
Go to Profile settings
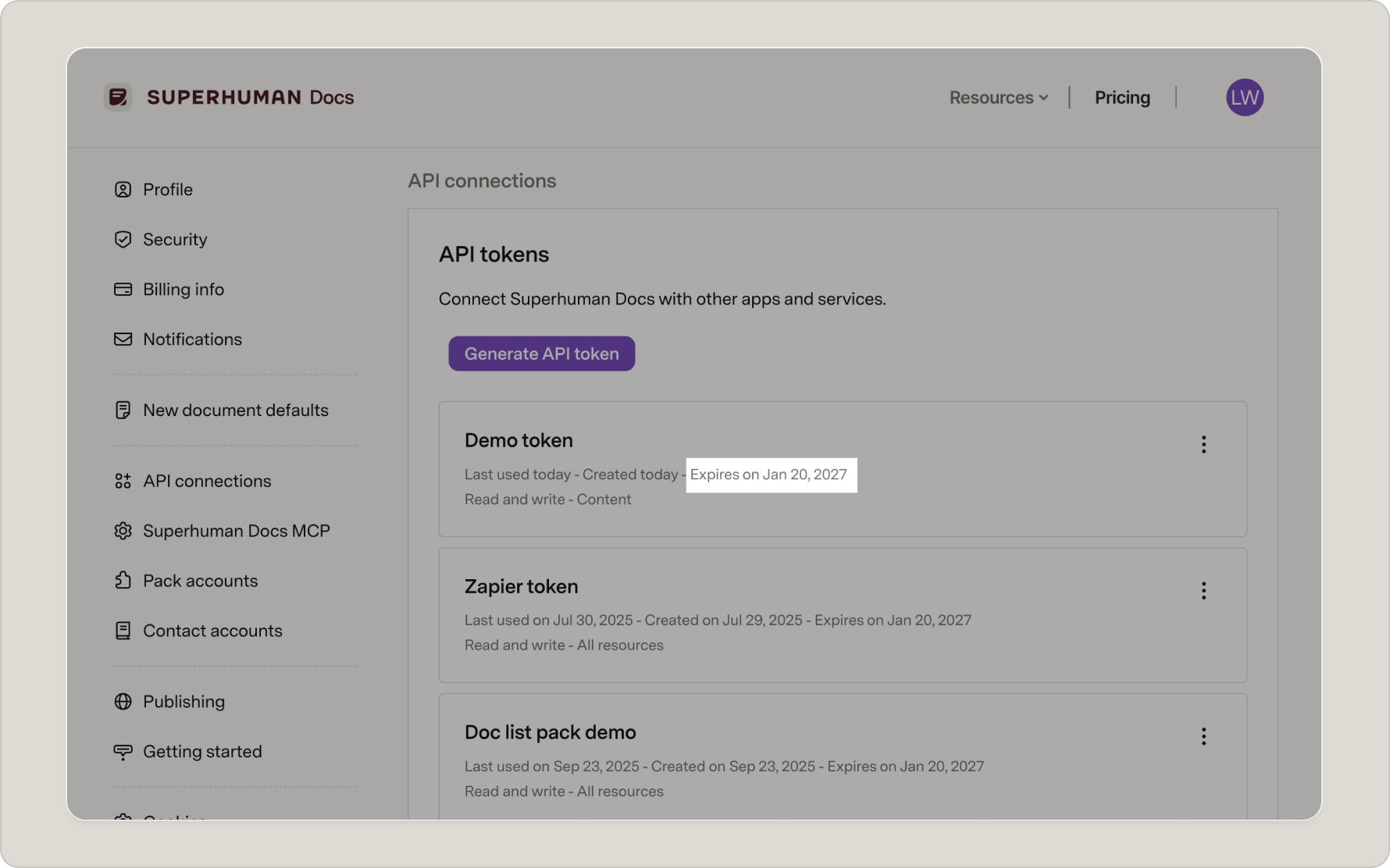tap(168, 190)
